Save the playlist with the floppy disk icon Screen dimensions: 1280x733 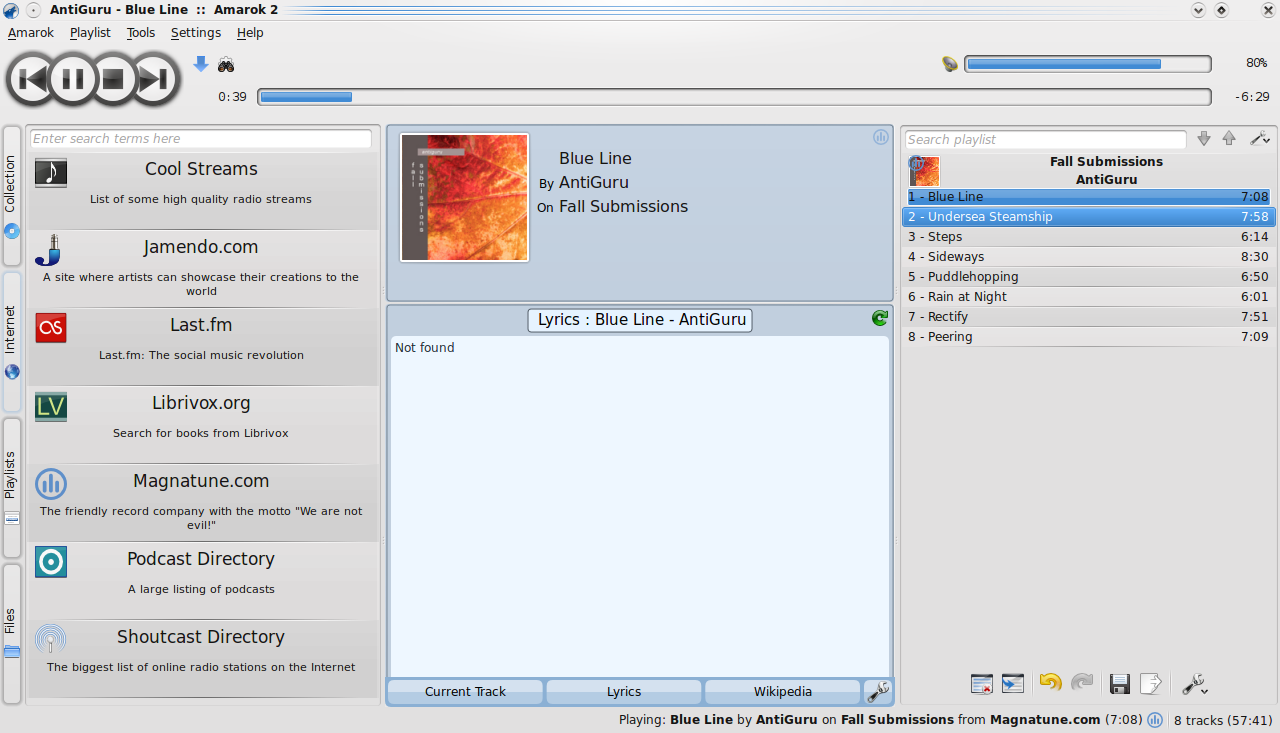pyautogui.click(x=1120, y=684)
